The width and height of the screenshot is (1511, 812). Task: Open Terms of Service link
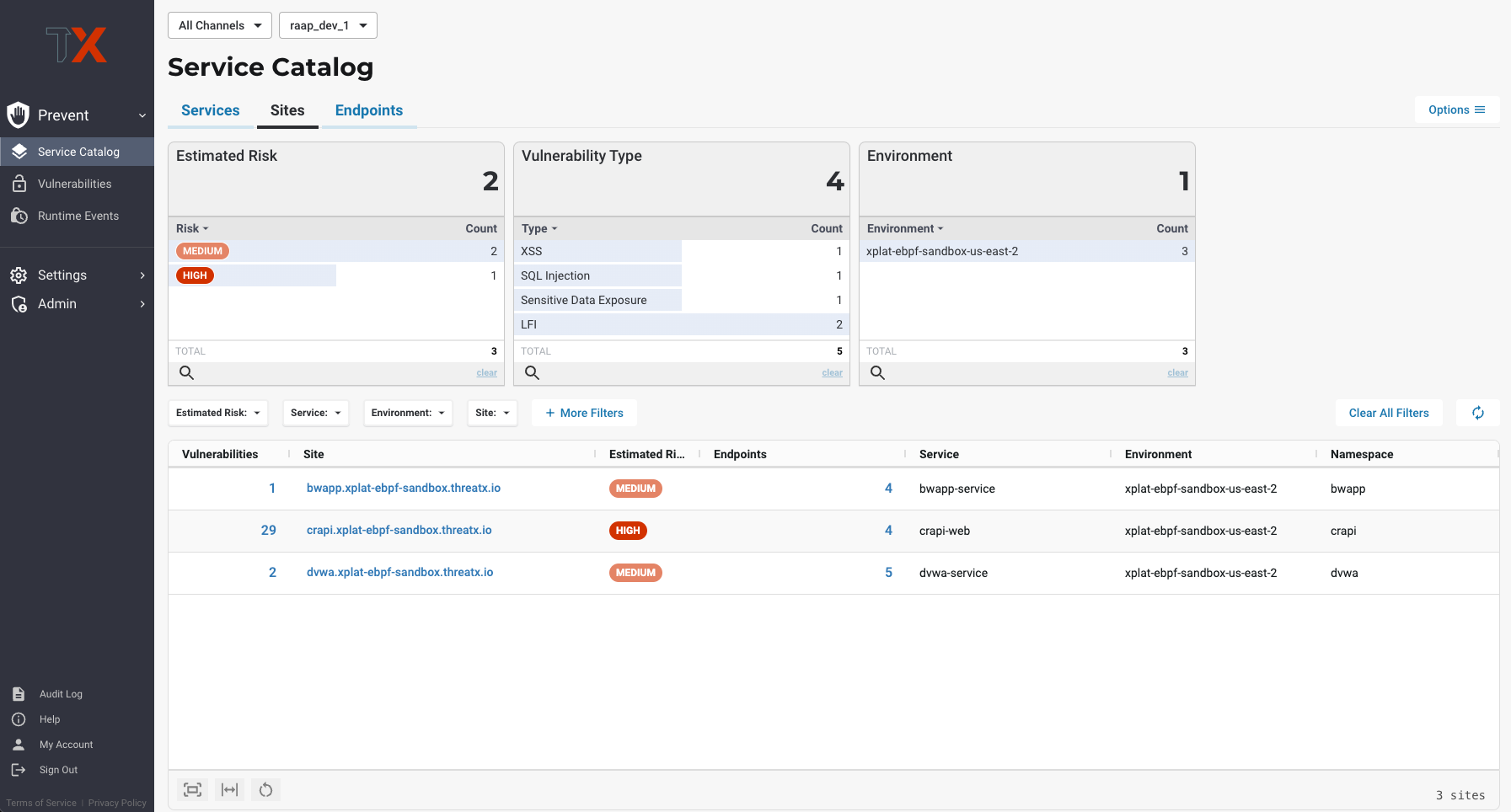tap(41, 803)
